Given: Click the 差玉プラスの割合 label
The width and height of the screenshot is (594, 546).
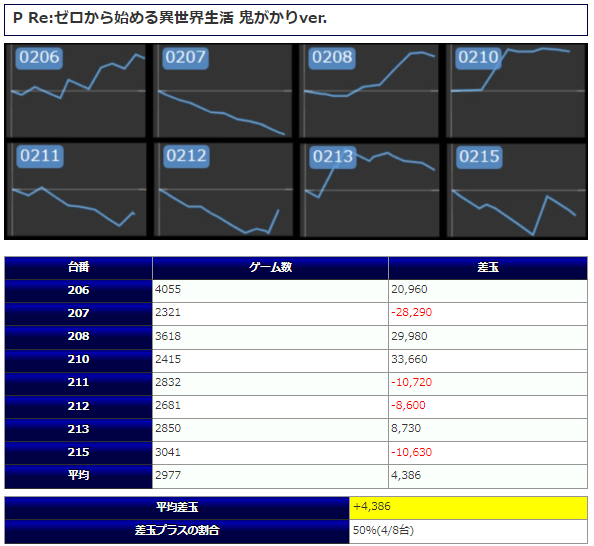Looking at the screenshot, I should click(x=177, y=530).
